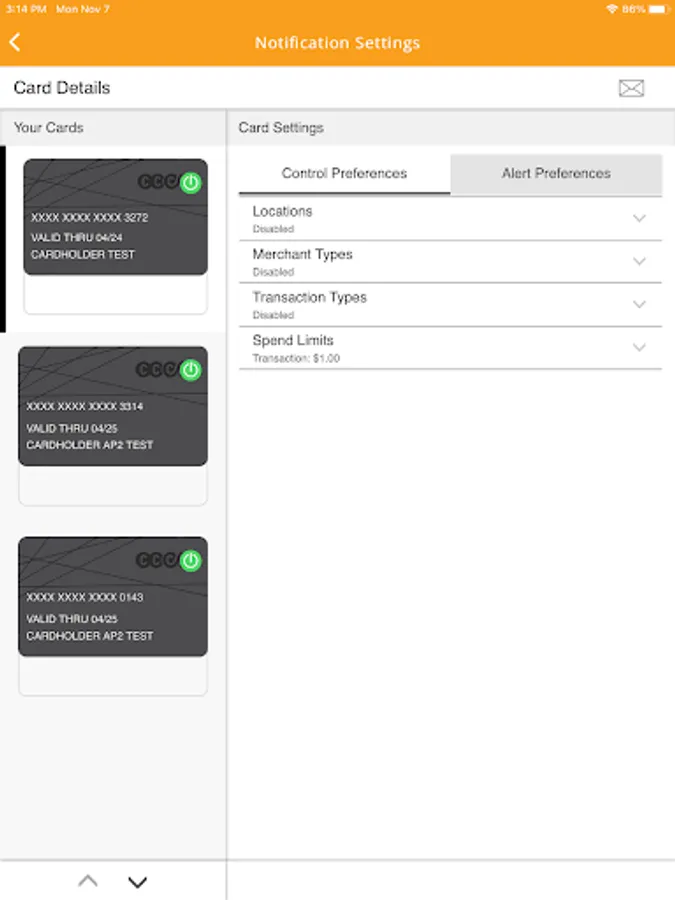The width and height of the screenshot is (675, 900).
Task: Switch to Alert Preferences tab
Action: [x=556, y=173]
